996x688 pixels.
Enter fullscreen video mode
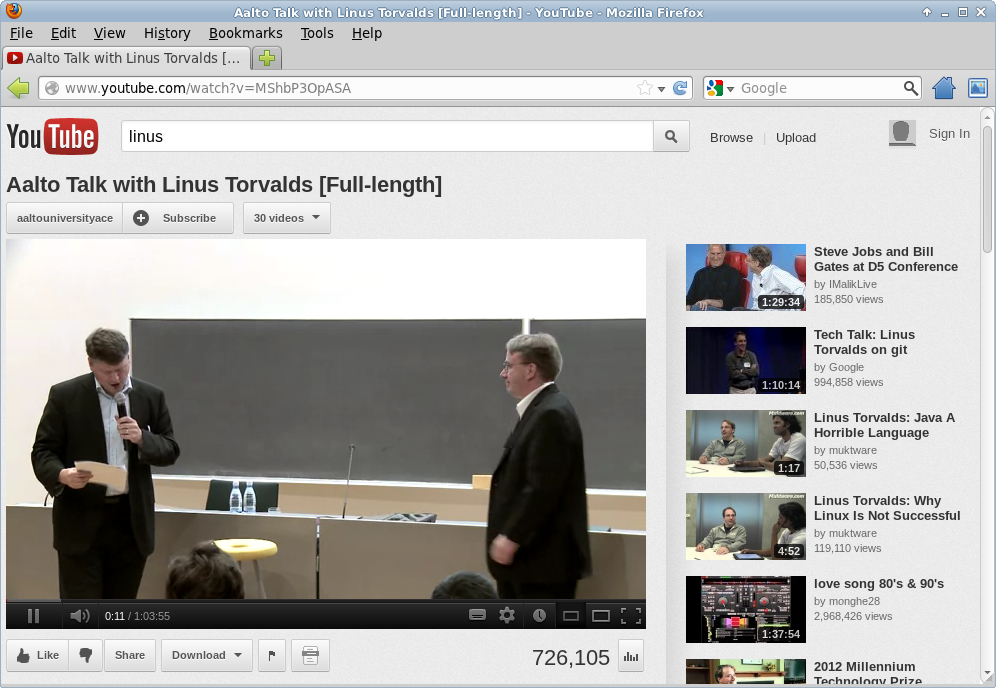[x=631, y=615]
